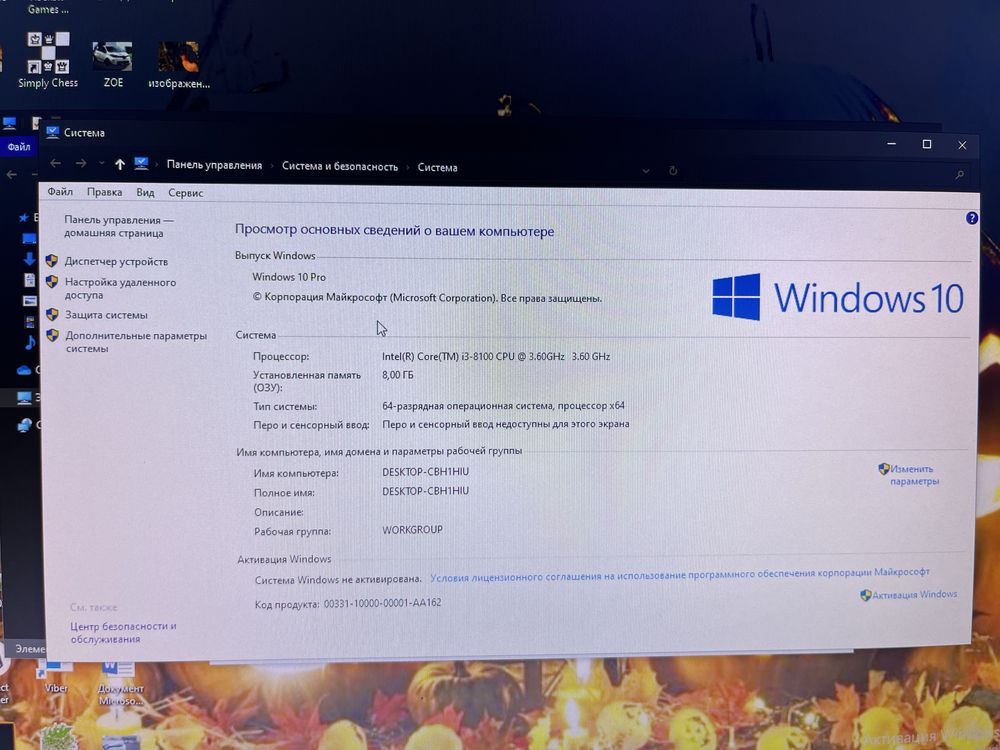
Task: Go up one level with the Up arrow
Action: click(119, 165)
